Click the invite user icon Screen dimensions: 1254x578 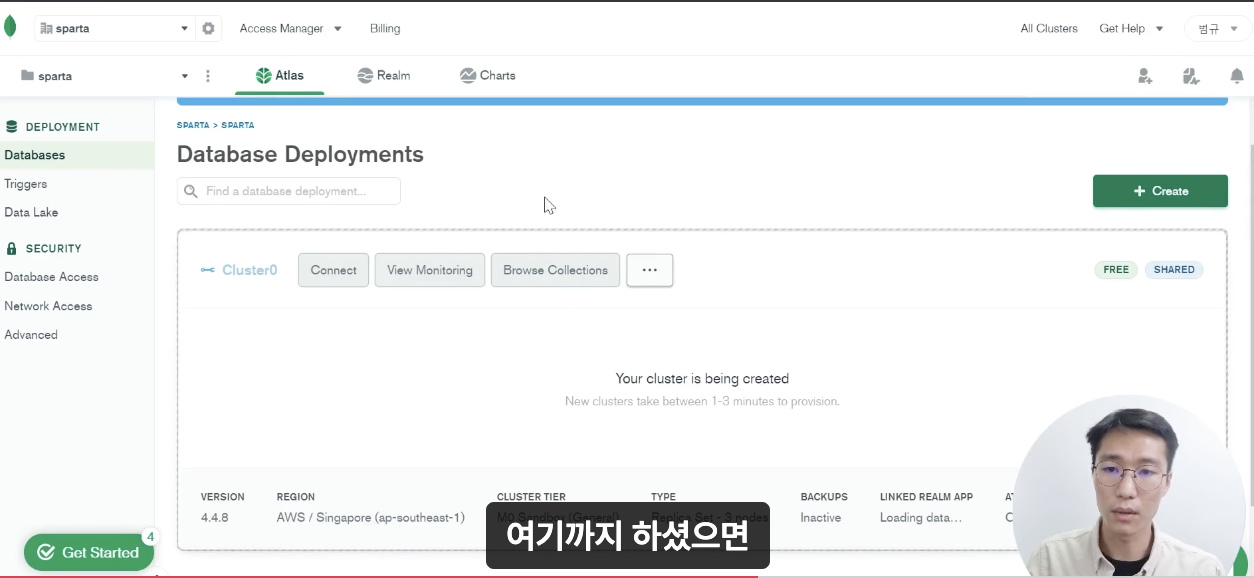click(1145, 76)
